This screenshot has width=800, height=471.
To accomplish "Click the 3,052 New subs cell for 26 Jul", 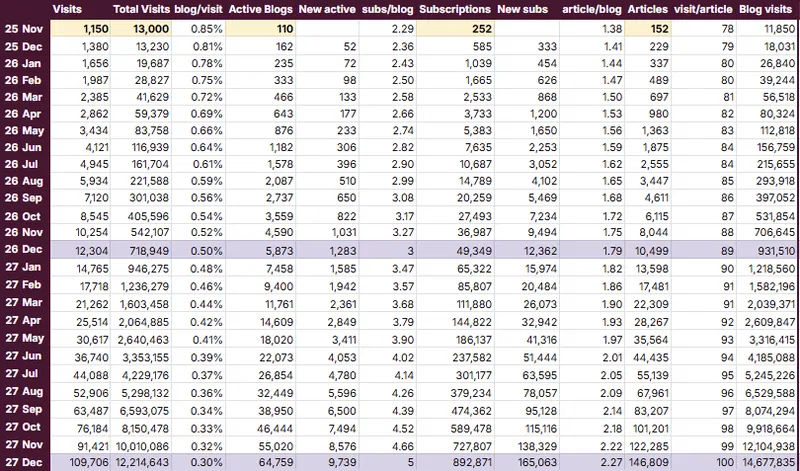I will click(527, 164).
